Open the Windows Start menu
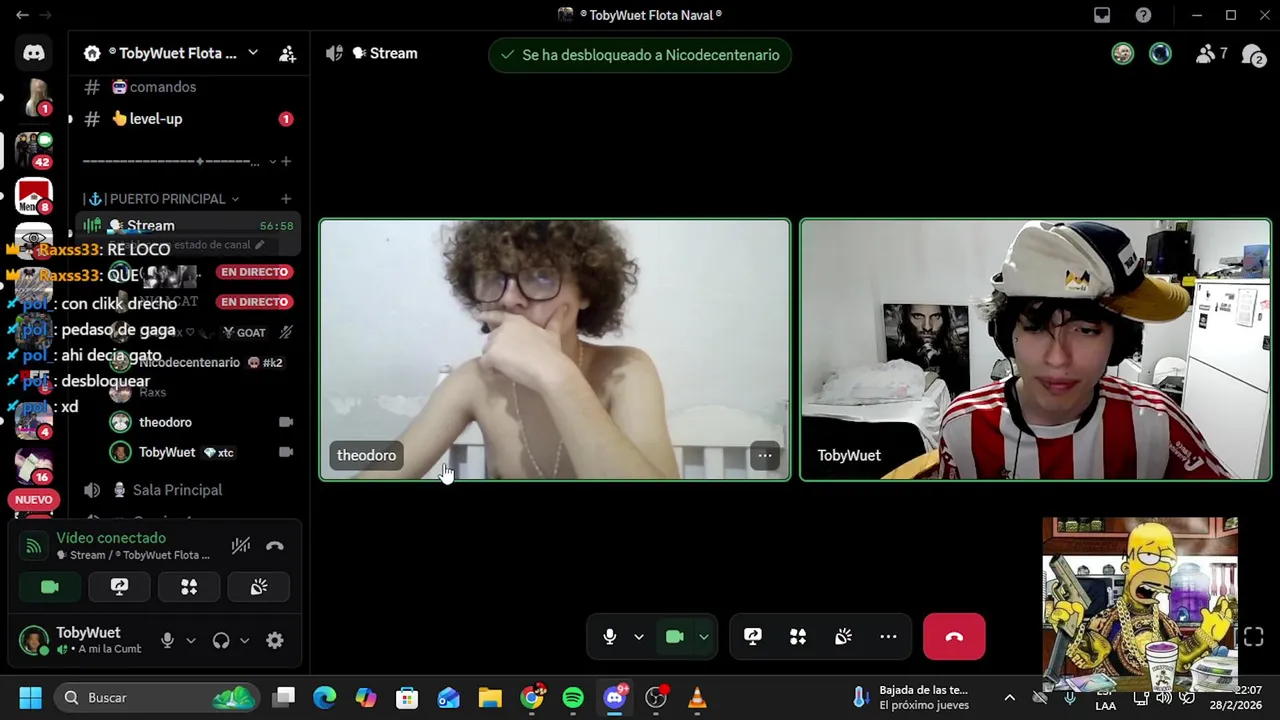This screenshot has width=1280, height=720. (30, 698)
